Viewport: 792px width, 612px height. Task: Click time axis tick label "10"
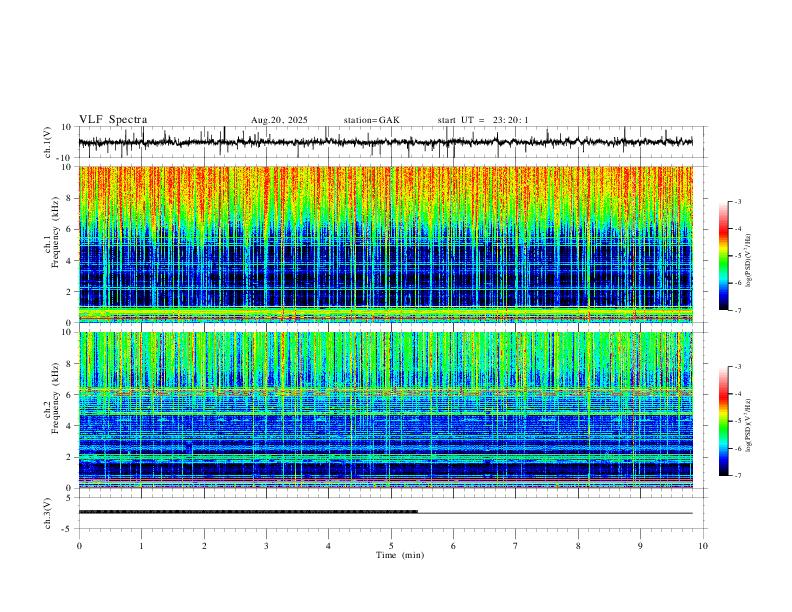[703, 546]
